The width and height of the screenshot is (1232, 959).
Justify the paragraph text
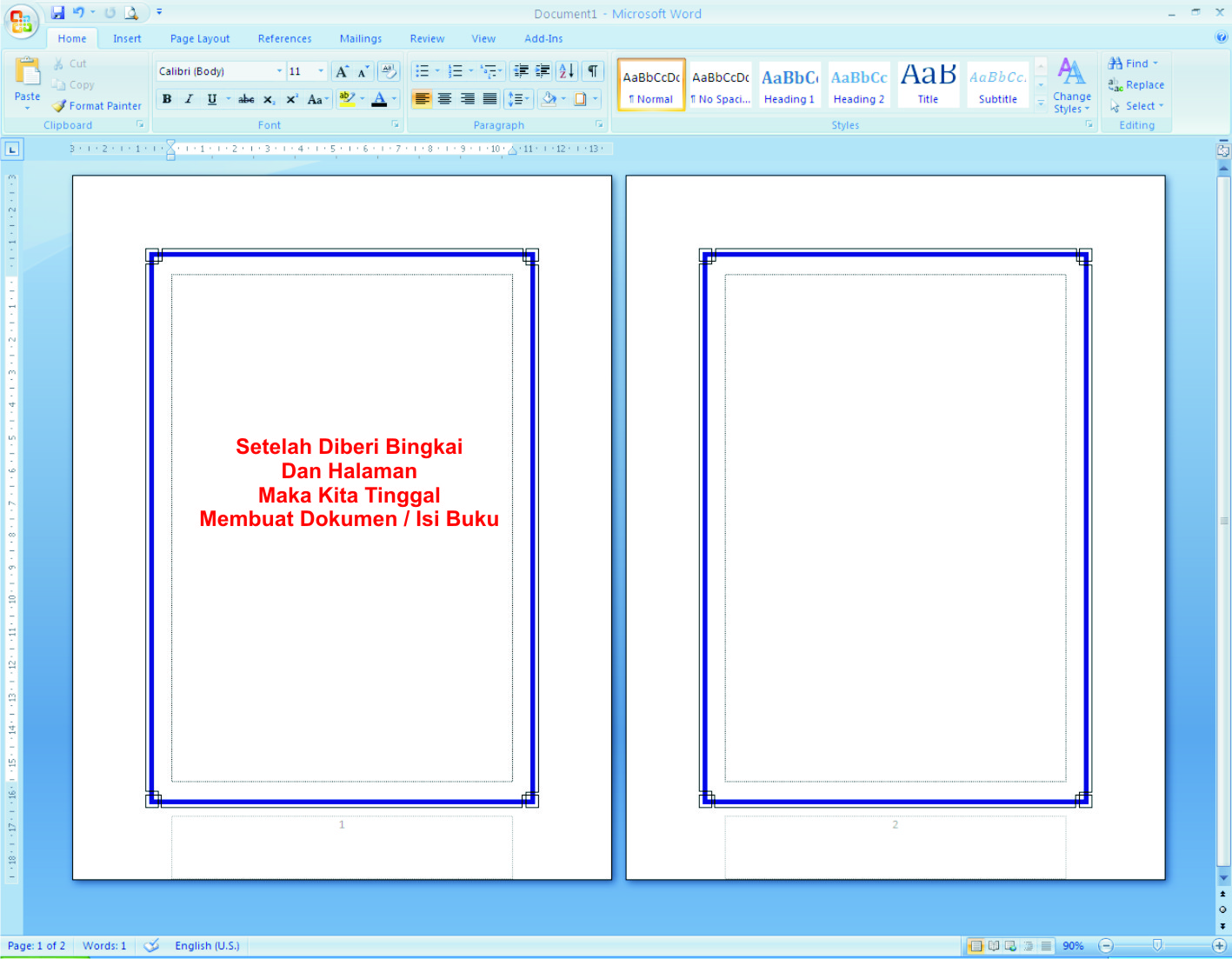489,99
